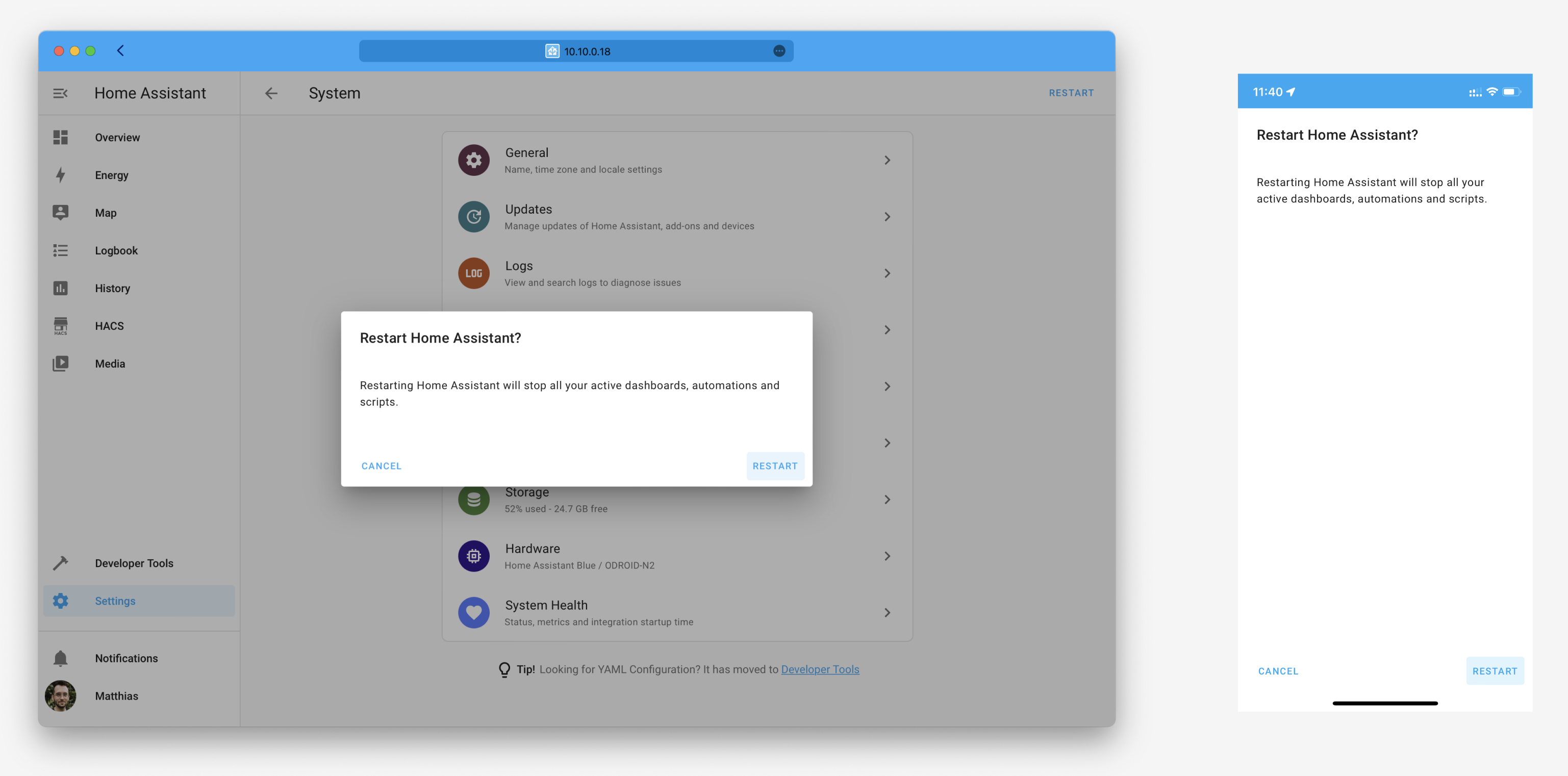The width and height of the screenshot is (1568, 776).
Task: Click the 10.10.0.18 address bar
Action: [x=576, y=51]
